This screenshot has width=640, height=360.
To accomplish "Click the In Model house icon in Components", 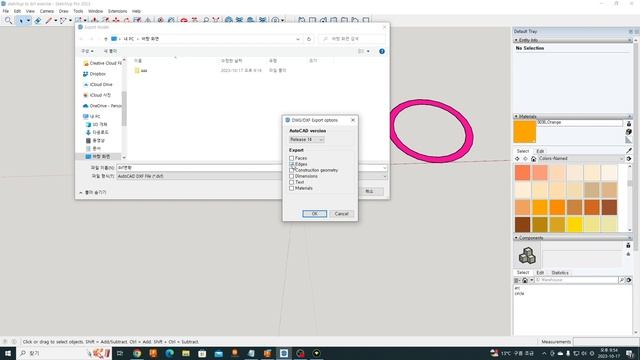I will click(x=525, y=280).
